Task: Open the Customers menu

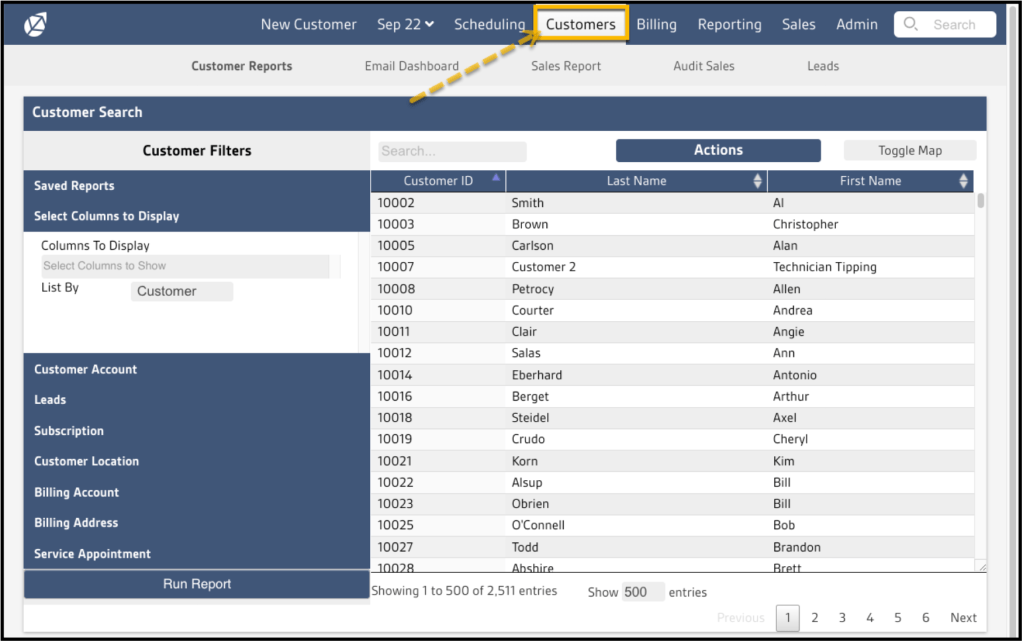Action: point(580,24)
